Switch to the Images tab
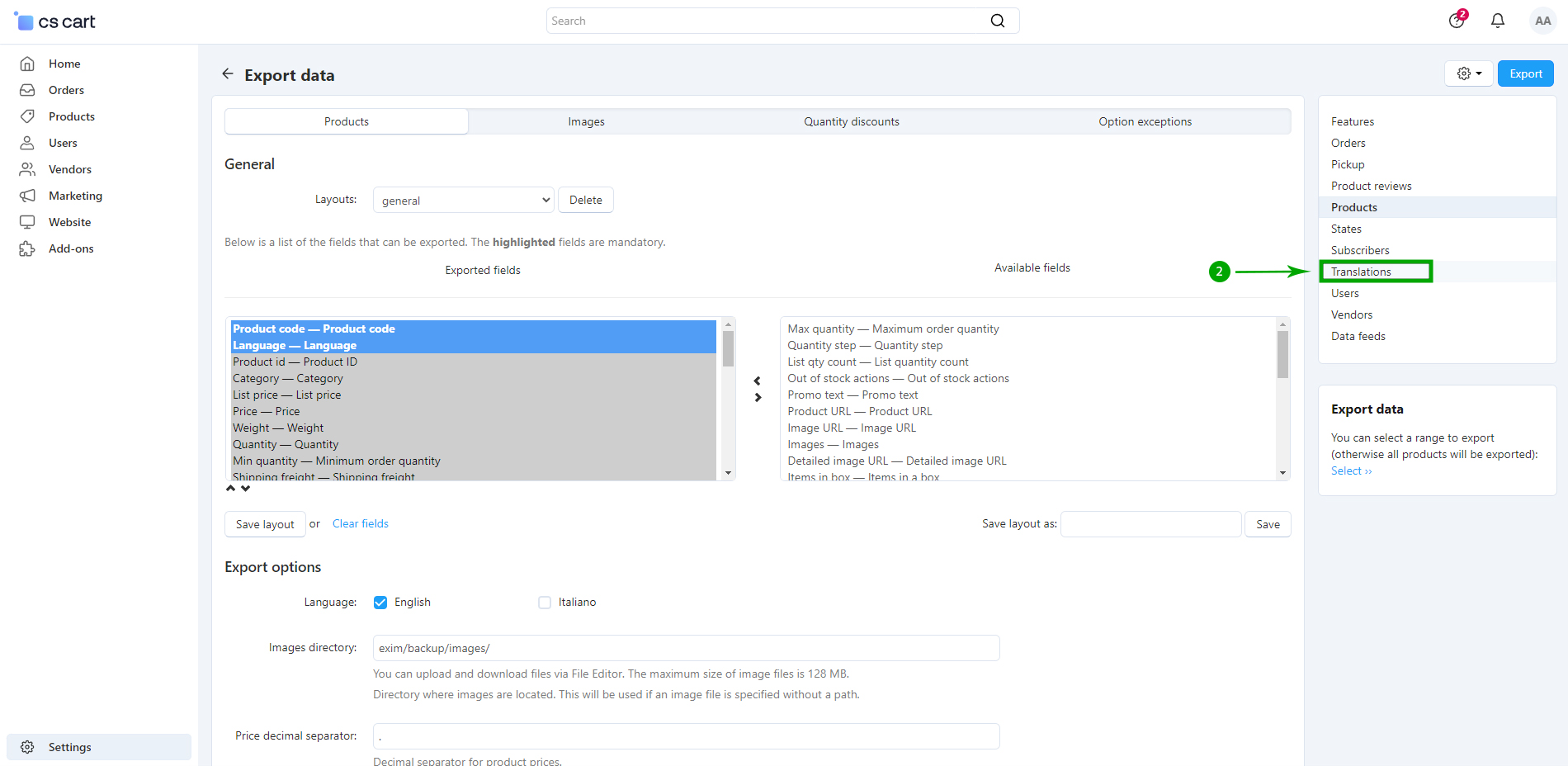The image size is (1568, 766). point(586,121)
